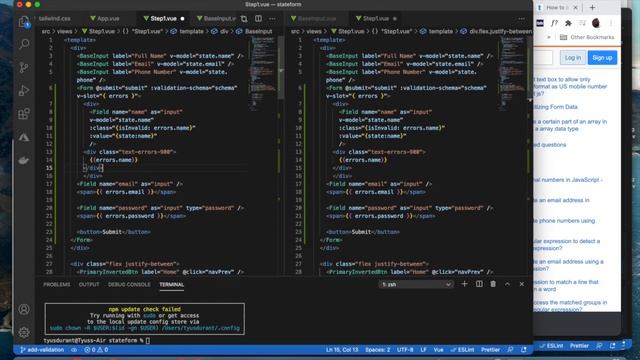Image resolution: width=640 pixels, height=360 pixels.
Task: Open the Accounts menu icon
Action: coord(24,309)
